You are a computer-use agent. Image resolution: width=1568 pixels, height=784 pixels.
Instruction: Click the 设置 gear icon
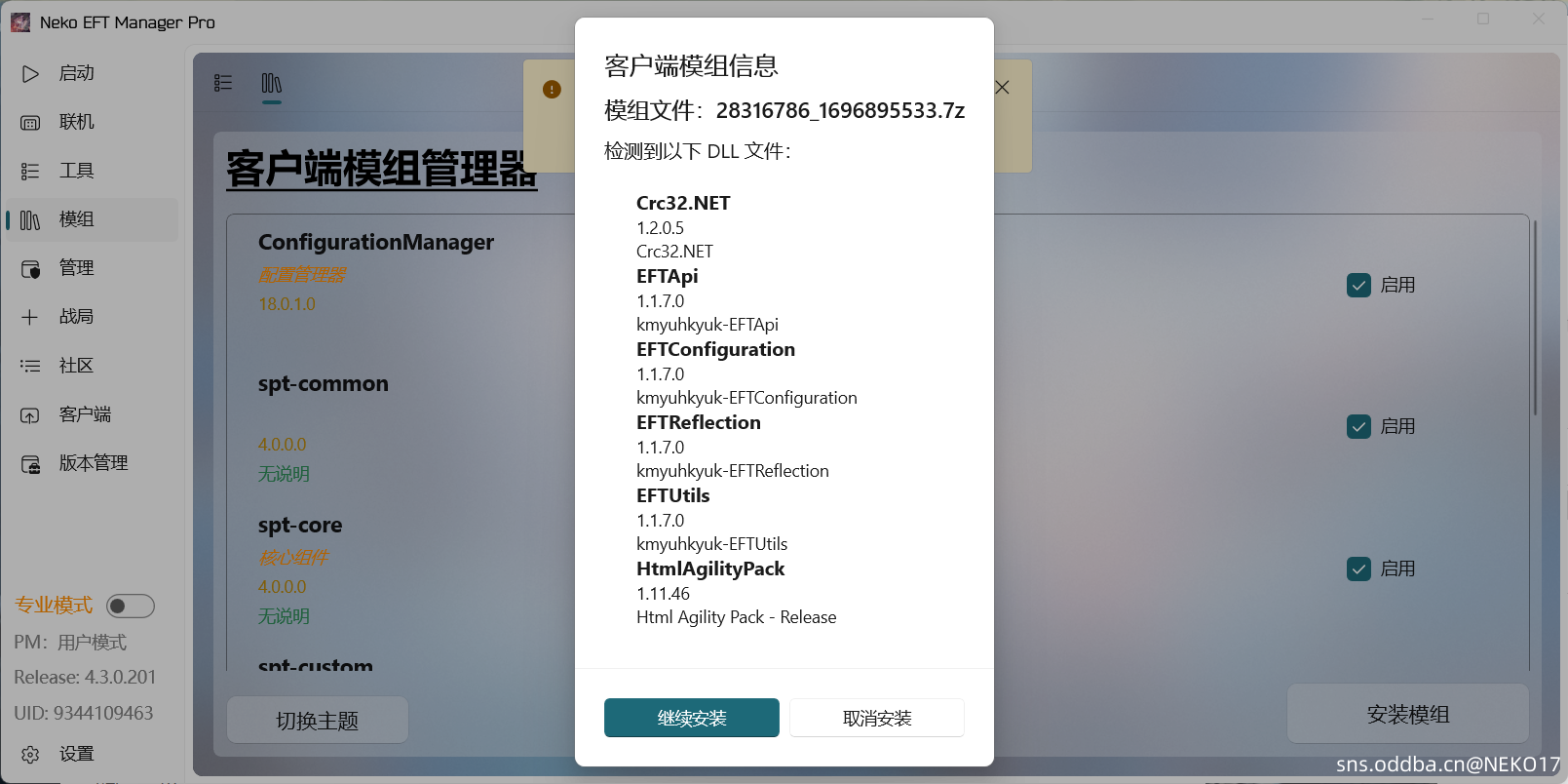(x=30, y=754)
